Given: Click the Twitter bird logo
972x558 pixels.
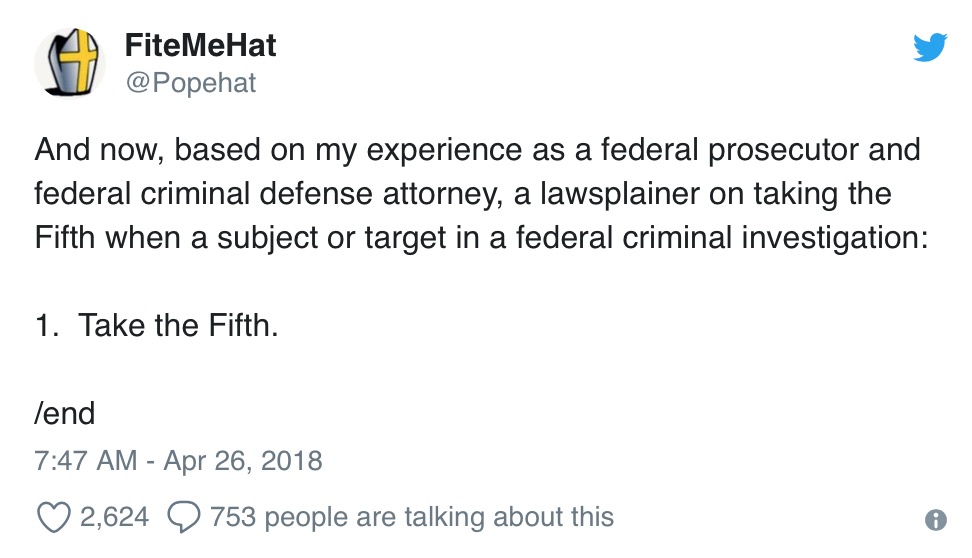Looking at the screenshot, I should click(930, 46).
